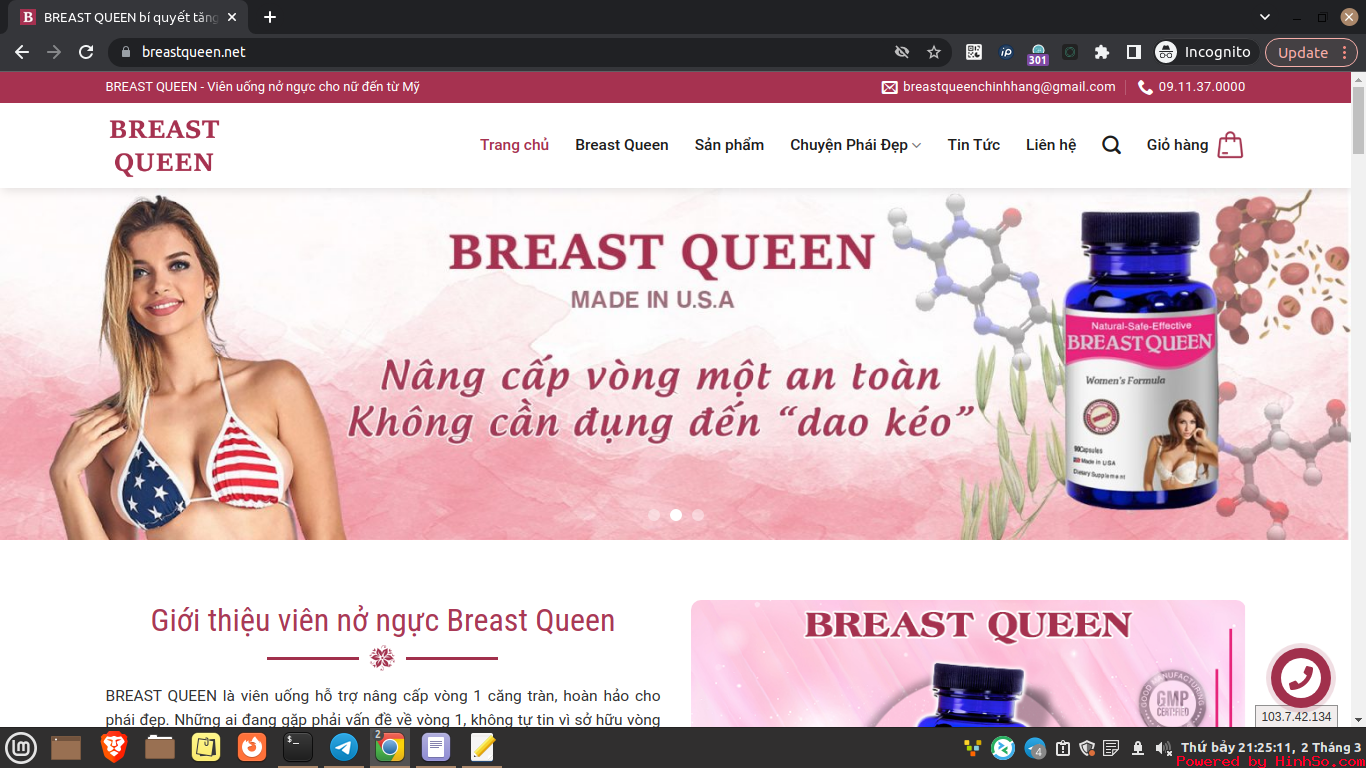
Task: Open the QR code extension
Action: (x=974, y=52)
